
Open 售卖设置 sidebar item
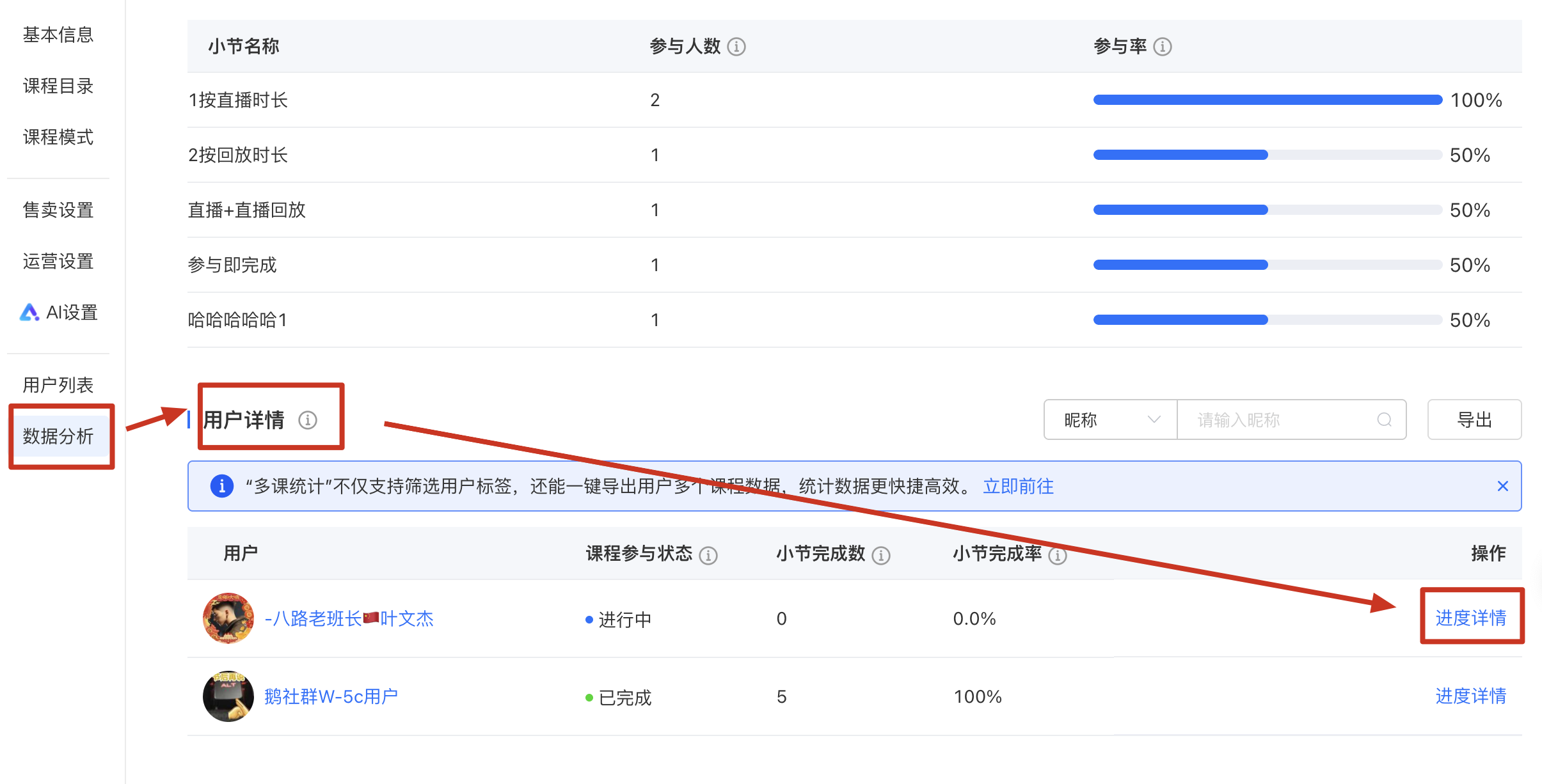point(58,210)
